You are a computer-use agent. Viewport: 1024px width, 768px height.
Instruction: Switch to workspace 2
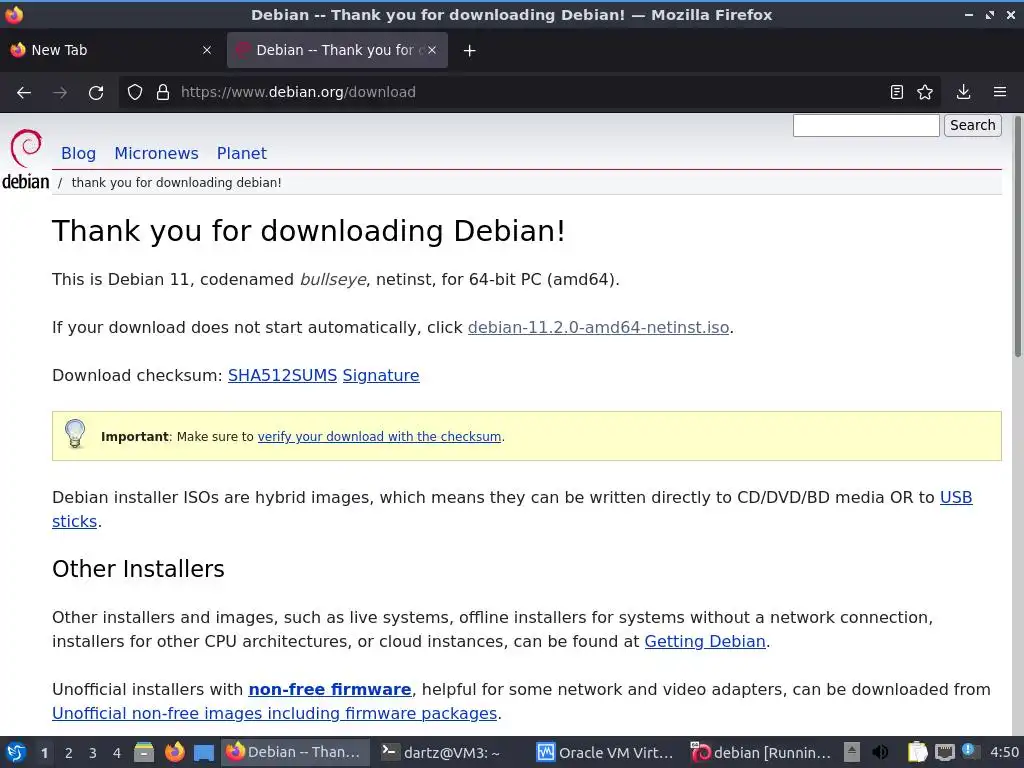(69, 753)
